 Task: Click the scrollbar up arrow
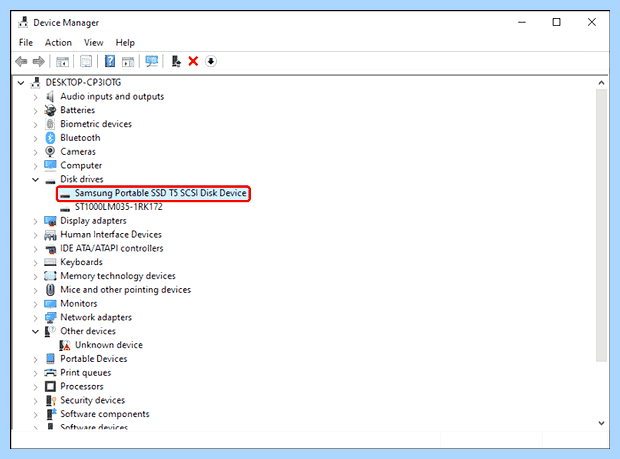[x=601, y=83]
